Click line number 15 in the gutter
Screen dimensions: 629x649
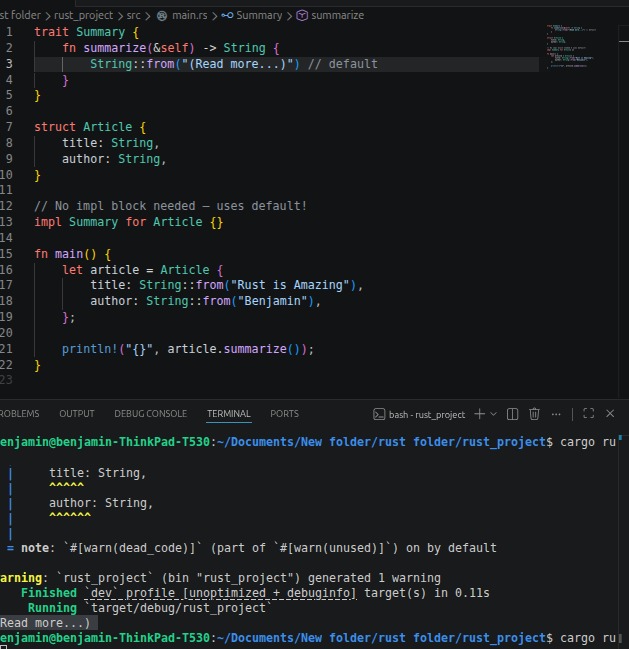[x=6, y=254]
